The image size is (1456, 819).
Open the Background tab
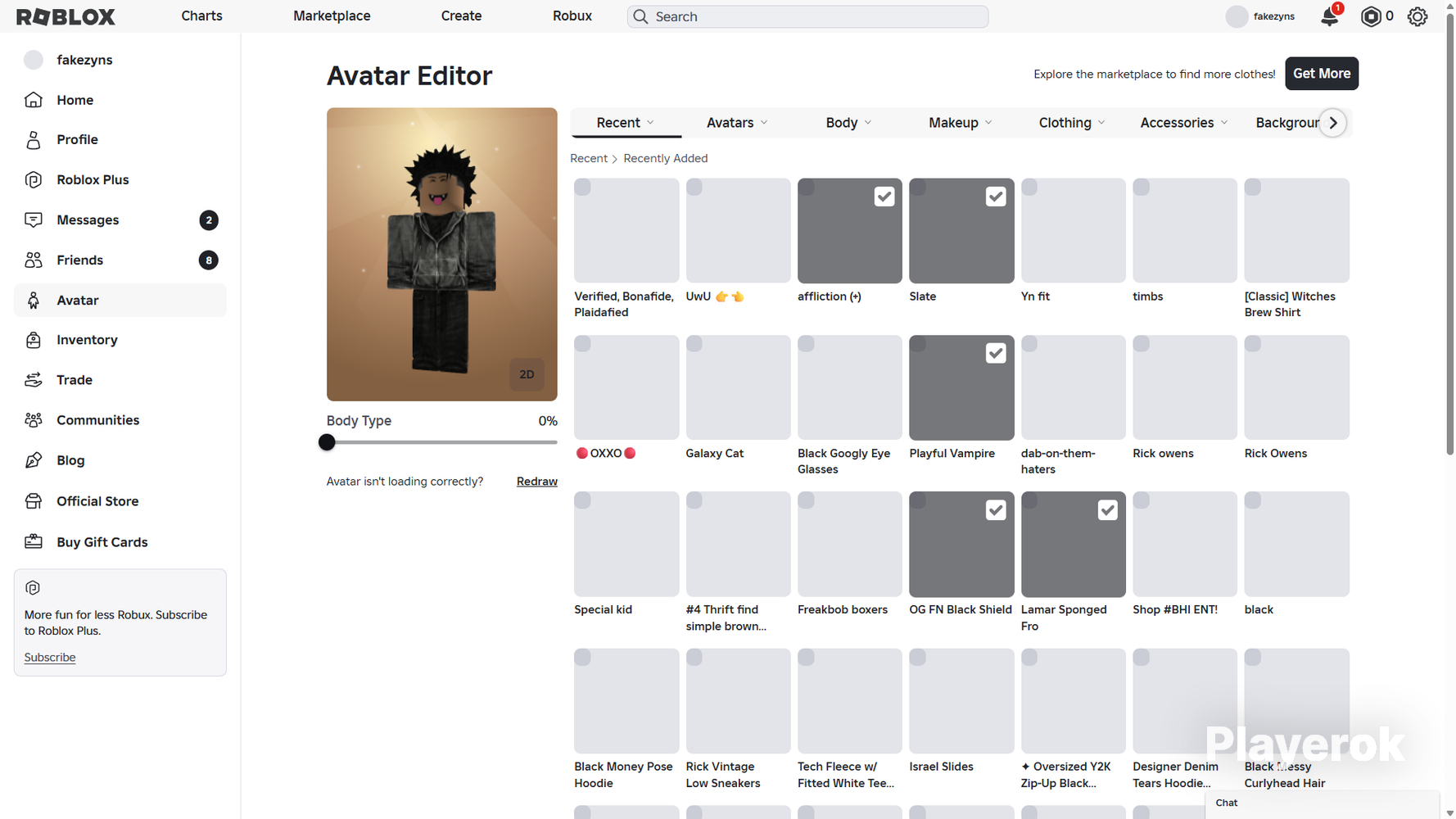[1287, 123]
